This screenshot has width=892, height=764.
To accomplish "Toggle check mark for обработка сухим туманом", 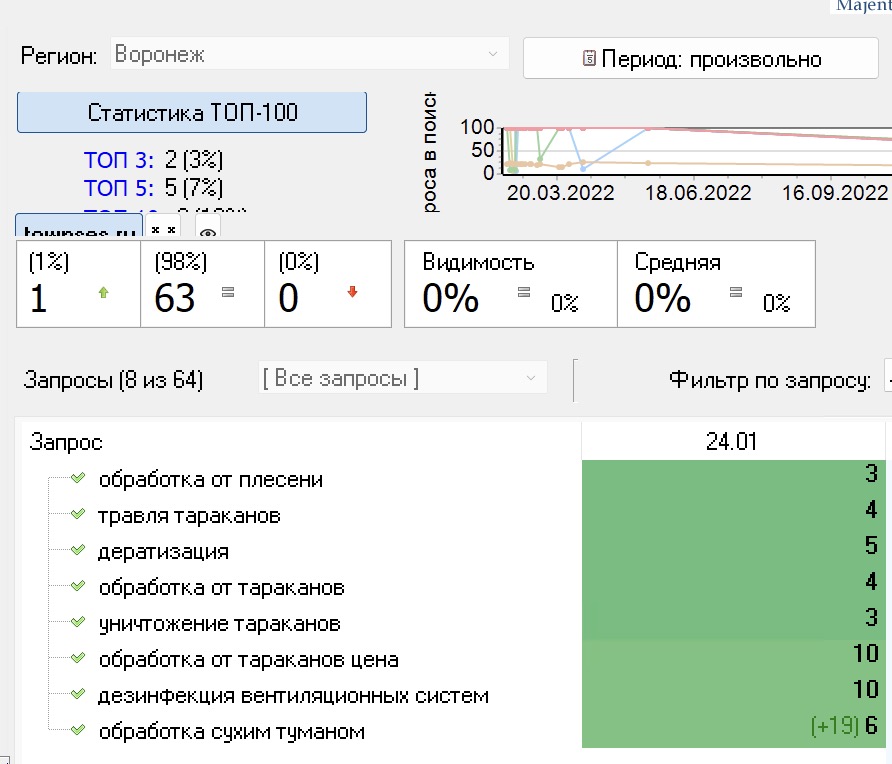I will [x=79, y=731].
